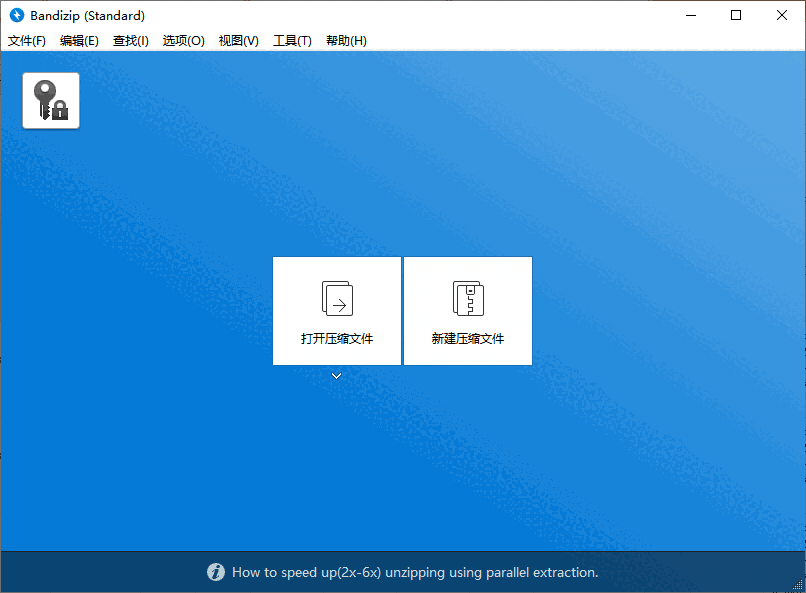The height and width of the screenshot is (593, 806).
Task: Click the key and lock password icon
Action: click(x=50, y=100)
